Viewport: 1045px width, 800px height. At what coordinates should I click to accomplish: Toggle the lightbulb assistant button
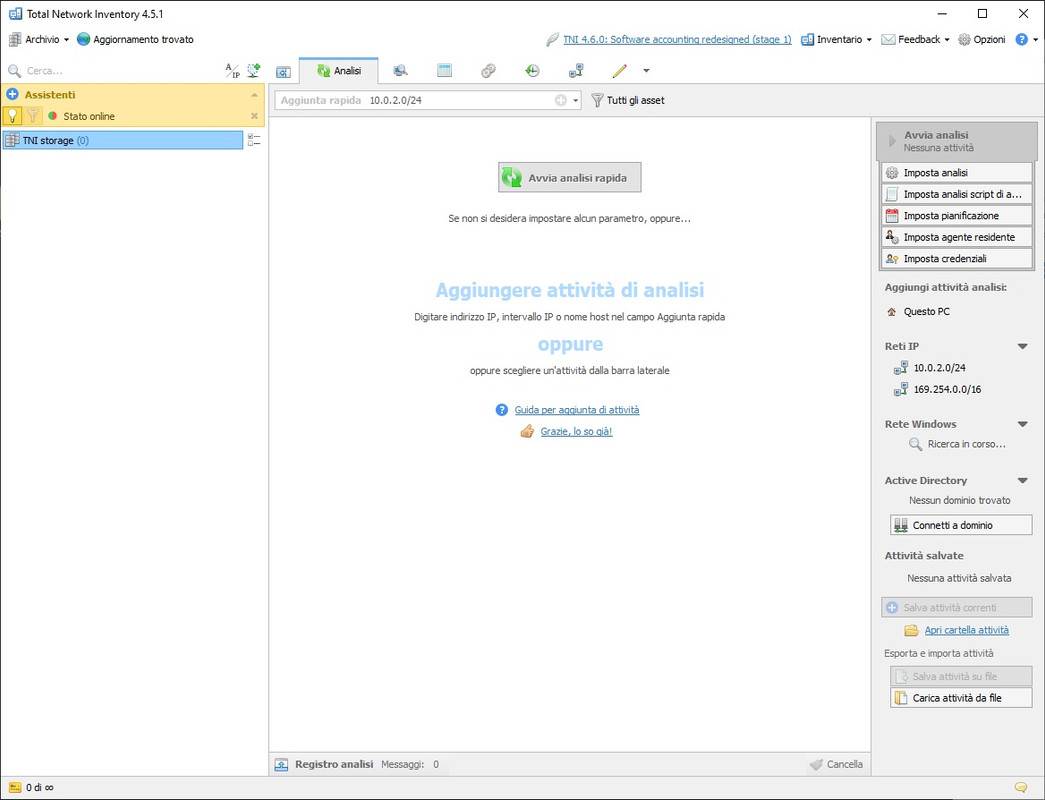(x=13, y=116)
